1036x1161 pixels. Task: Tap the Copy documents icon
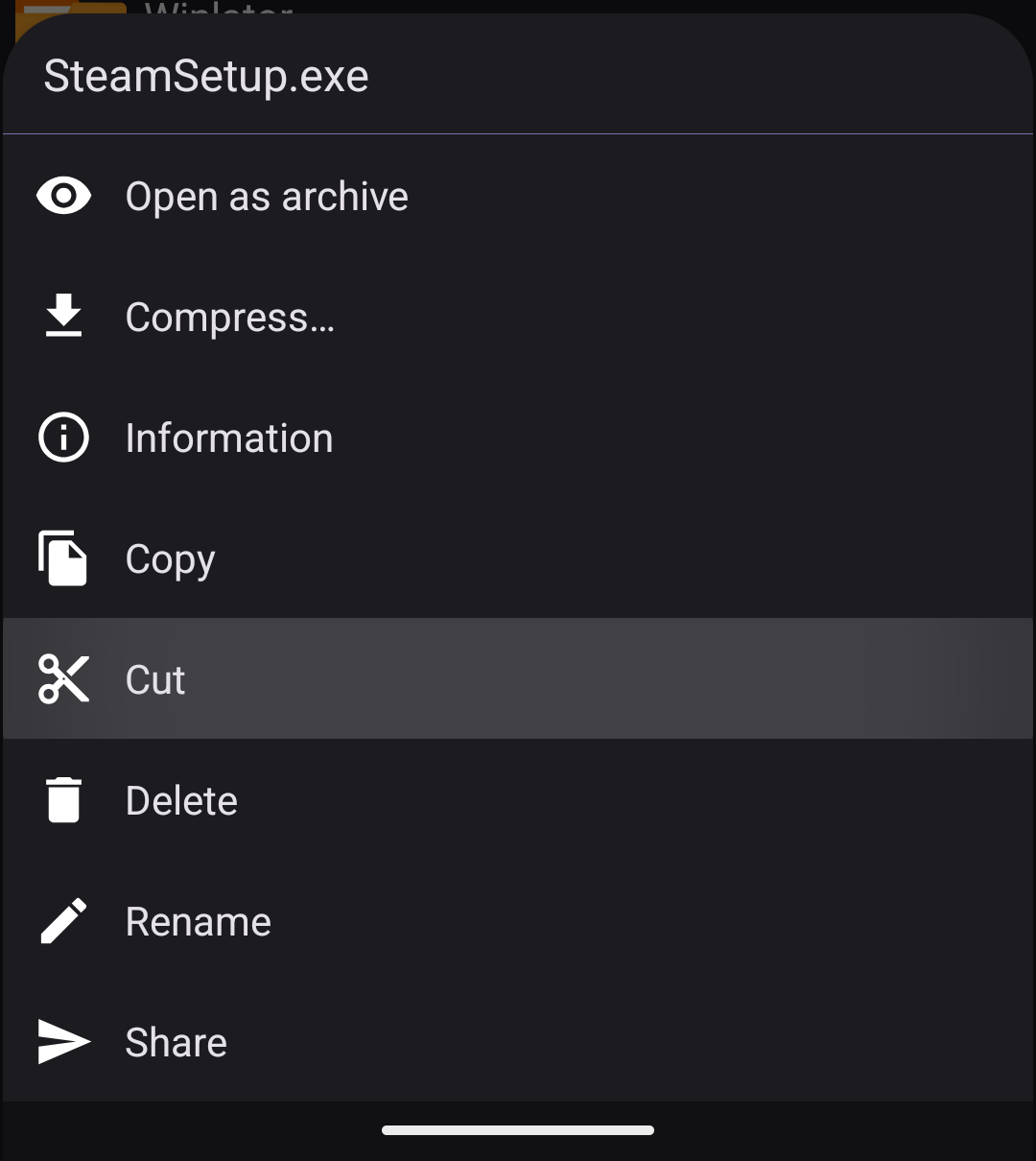63,558
